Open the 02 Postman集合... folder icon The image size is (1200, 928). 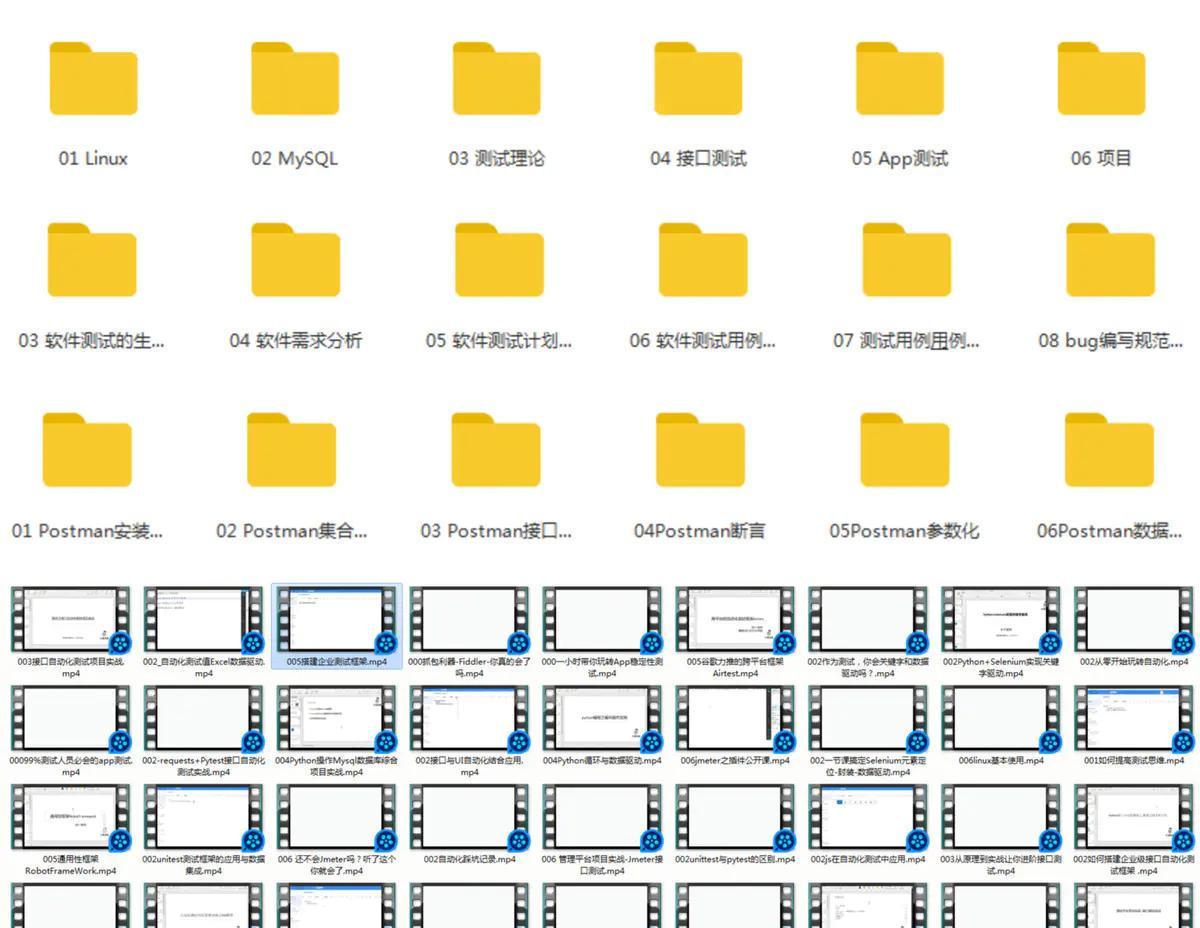coord(291,450)
